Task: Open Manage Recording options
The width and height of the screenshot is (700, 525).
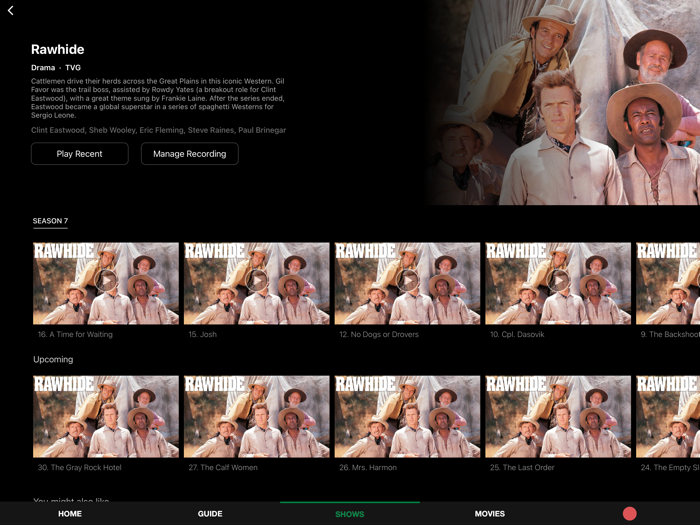Action: 190,154
